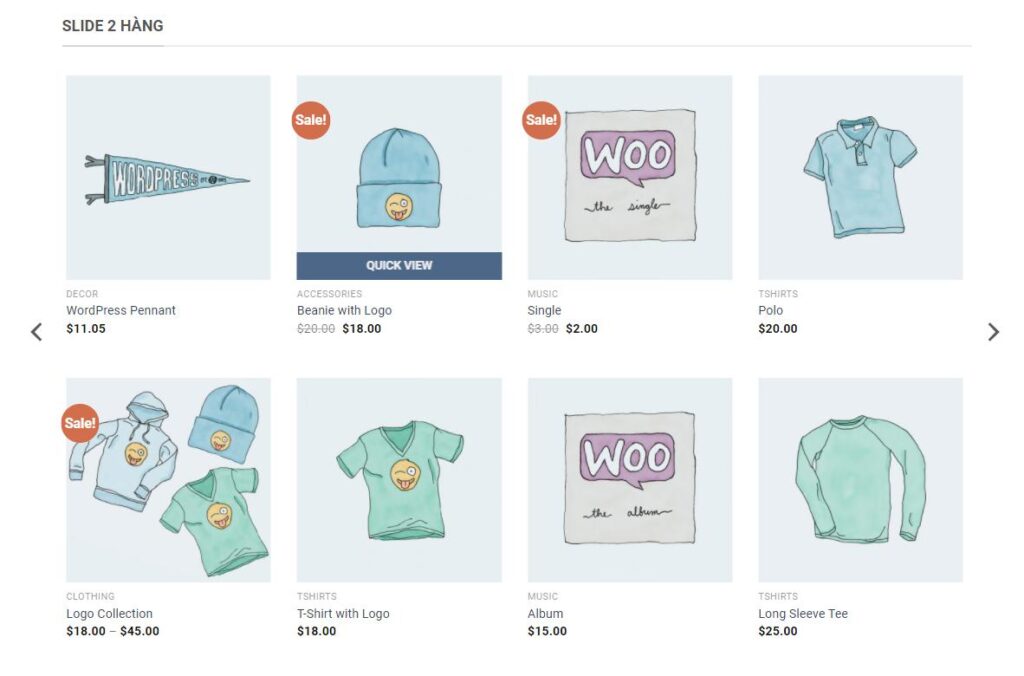
Task: Select the Accessories category label
Action: [x=329, y=294]
